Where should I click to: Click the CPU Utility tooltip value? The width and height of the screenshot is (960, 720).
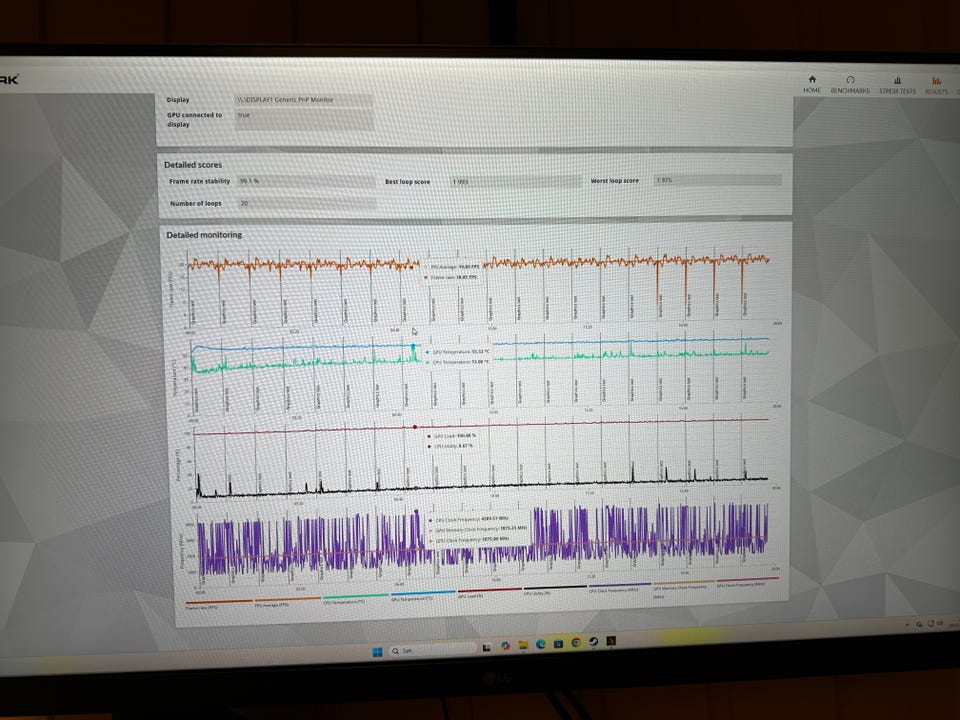tap(465, 446)
